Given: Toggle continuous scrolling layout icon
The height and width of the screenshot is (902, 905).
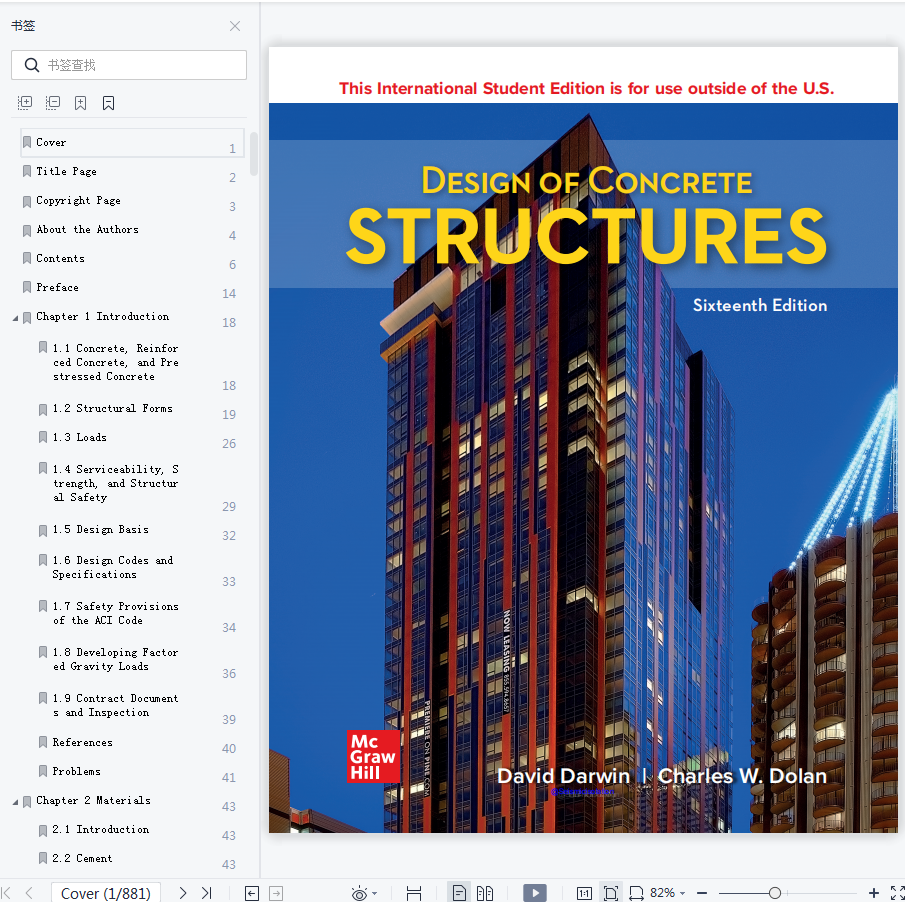Looking at the screenshot, I should click(414, 893).
